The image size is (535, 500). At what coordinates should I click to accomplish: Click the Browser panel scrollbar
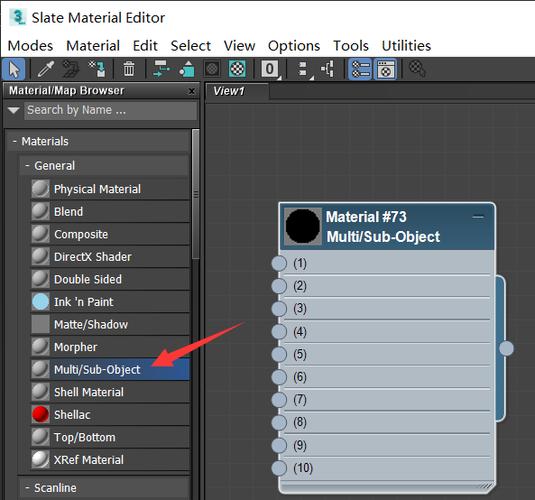196,194
